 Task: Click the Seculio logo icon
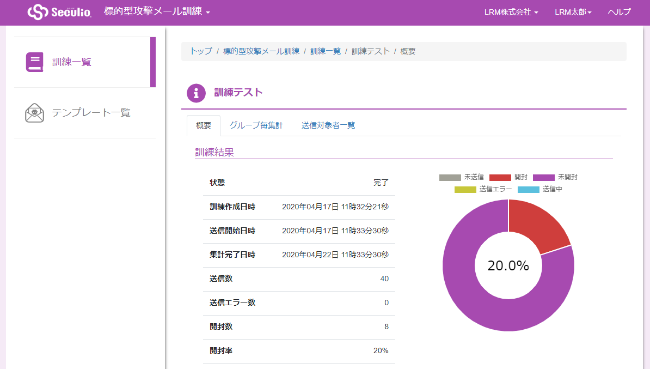[37, 12]
